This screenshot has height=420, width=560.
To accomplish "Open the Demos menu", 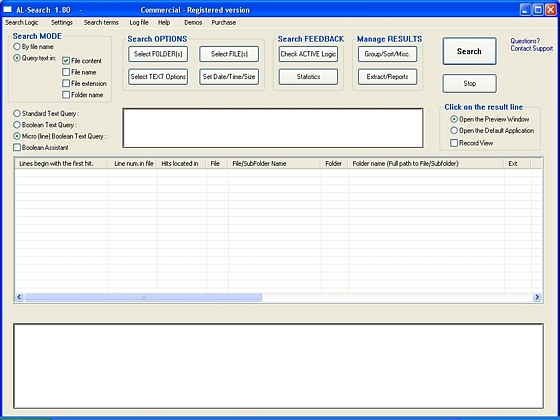I will click(x=193, y=22).
